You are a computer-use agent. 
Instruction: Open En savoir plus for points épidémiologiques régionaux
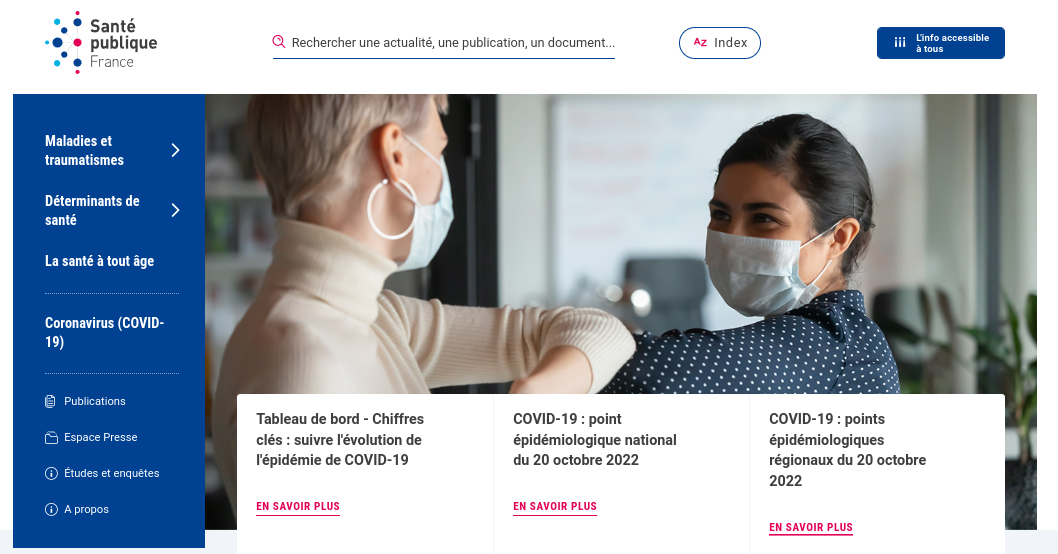pos(811,528)
